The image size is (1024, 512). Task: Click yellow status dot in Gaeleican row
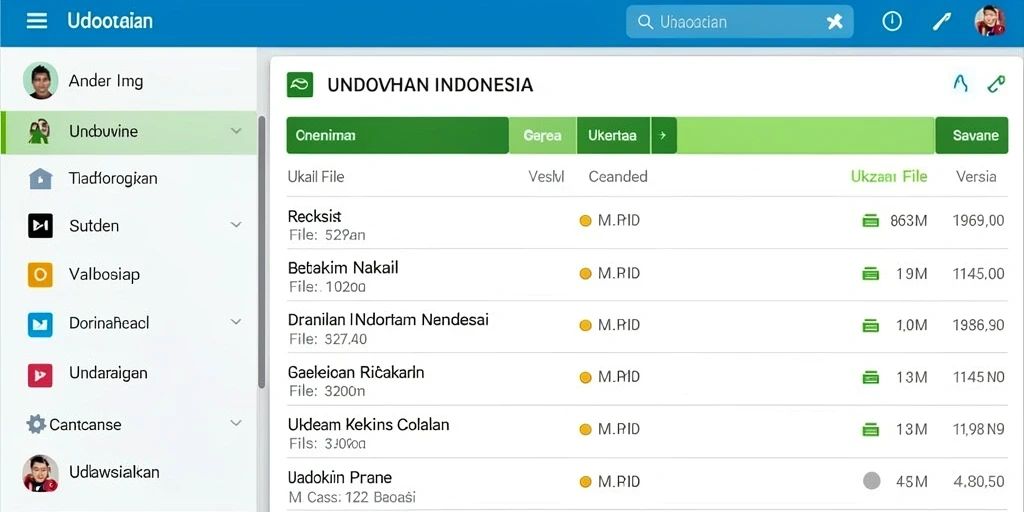click(585, 377)
